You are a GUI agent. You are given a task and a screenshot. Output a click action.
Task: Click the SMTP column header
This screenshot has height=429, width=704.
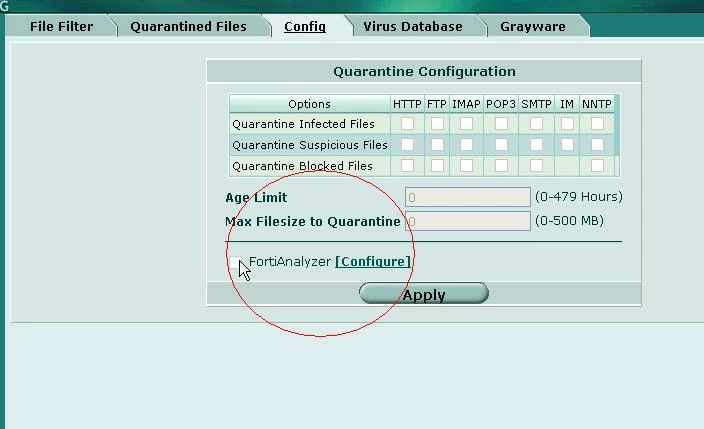point(536,104)
